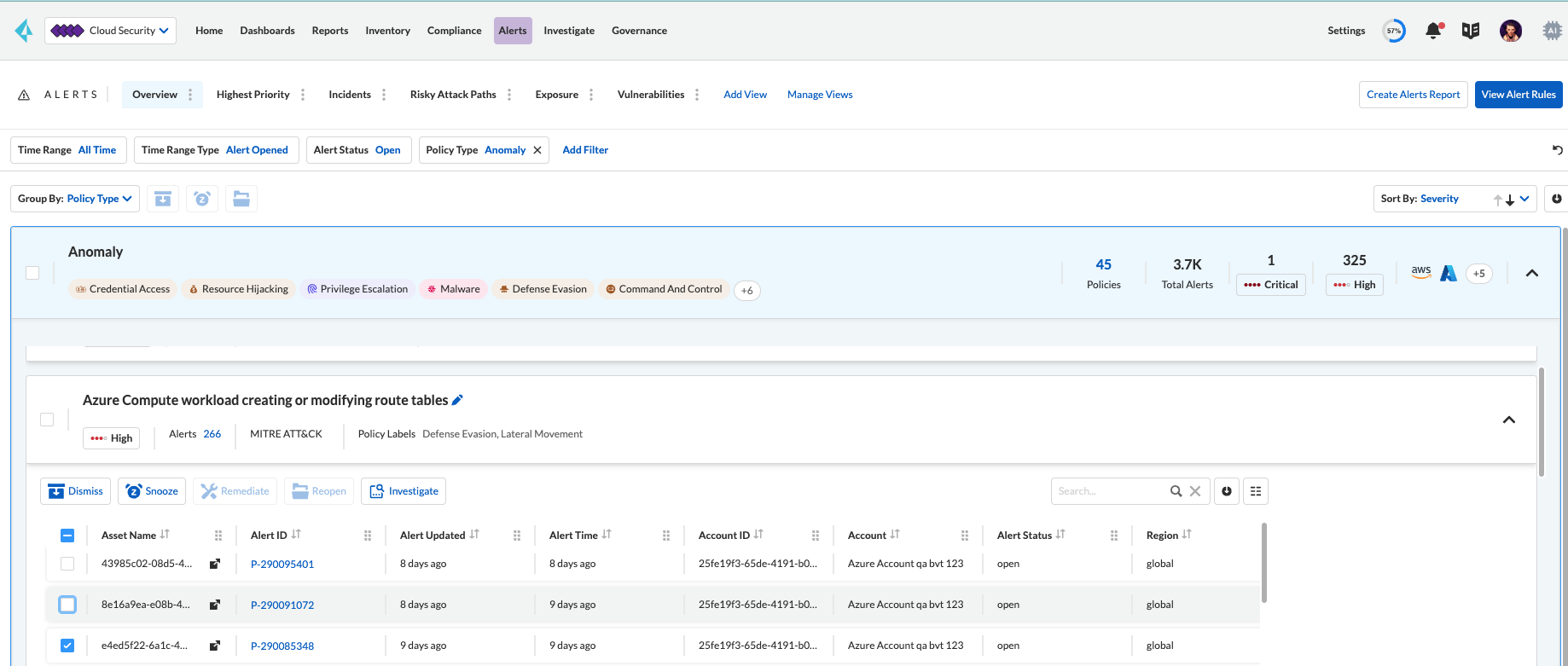Viewport: 1568px width, 666px height.
Task: Open asset link icon for 43985c02-08d5 row
Action: tap(215, 564)
